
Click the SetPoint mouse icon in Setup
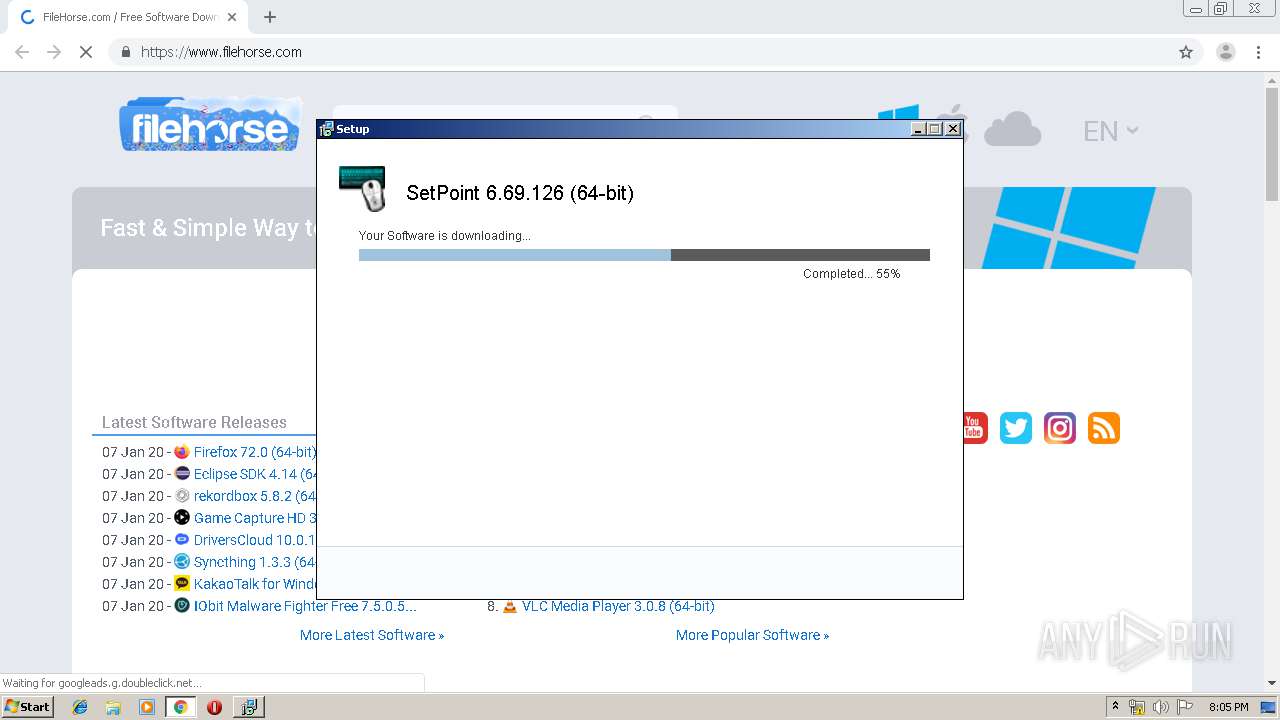click(363, 189)
